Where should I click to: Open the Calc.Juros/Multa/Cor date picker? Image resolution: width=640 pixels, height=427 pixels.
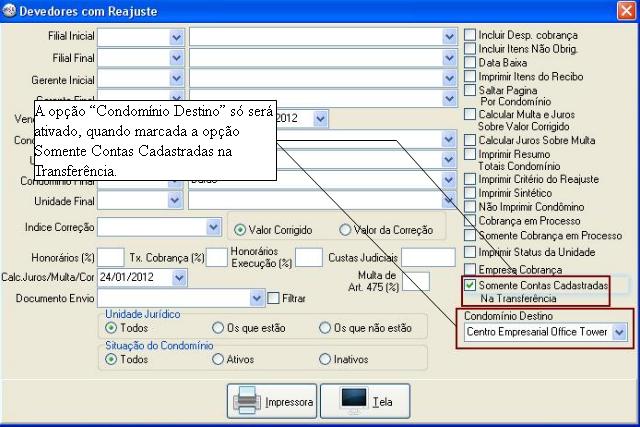pyautogui.click(x=179, y=277)
